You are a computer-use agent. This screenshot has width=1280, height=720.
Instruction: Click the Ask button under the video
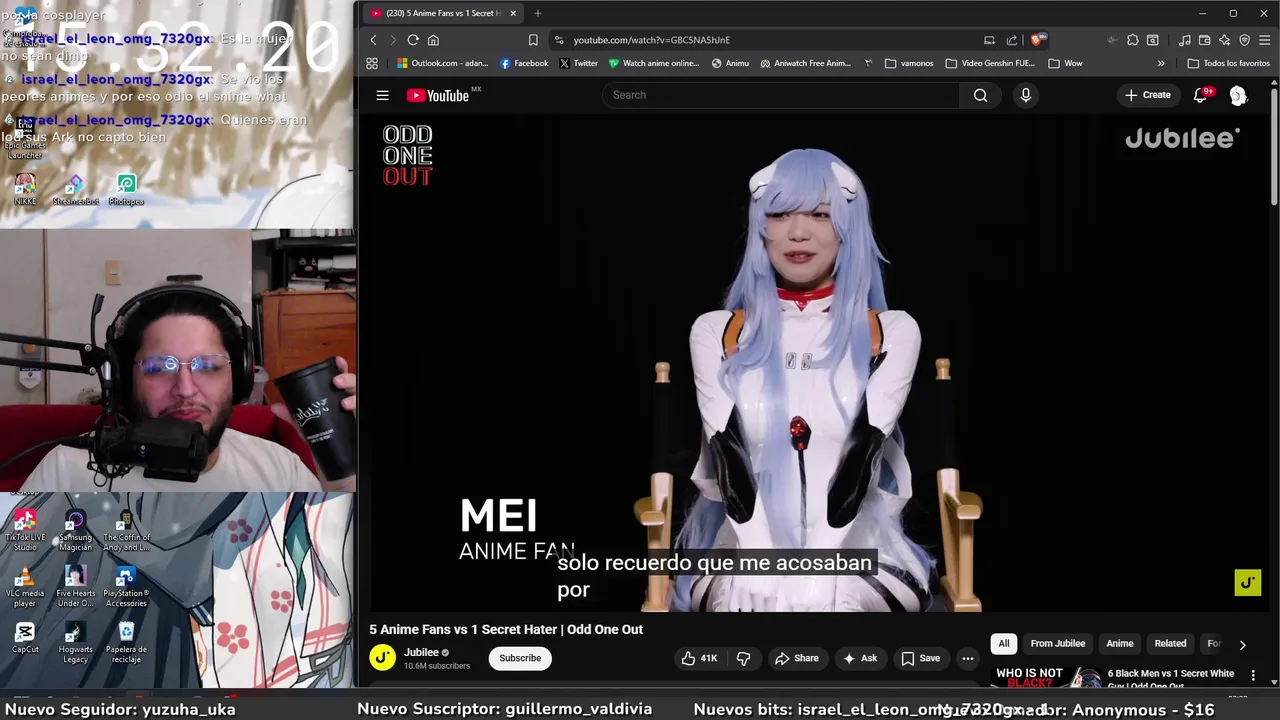coord(860,658)
